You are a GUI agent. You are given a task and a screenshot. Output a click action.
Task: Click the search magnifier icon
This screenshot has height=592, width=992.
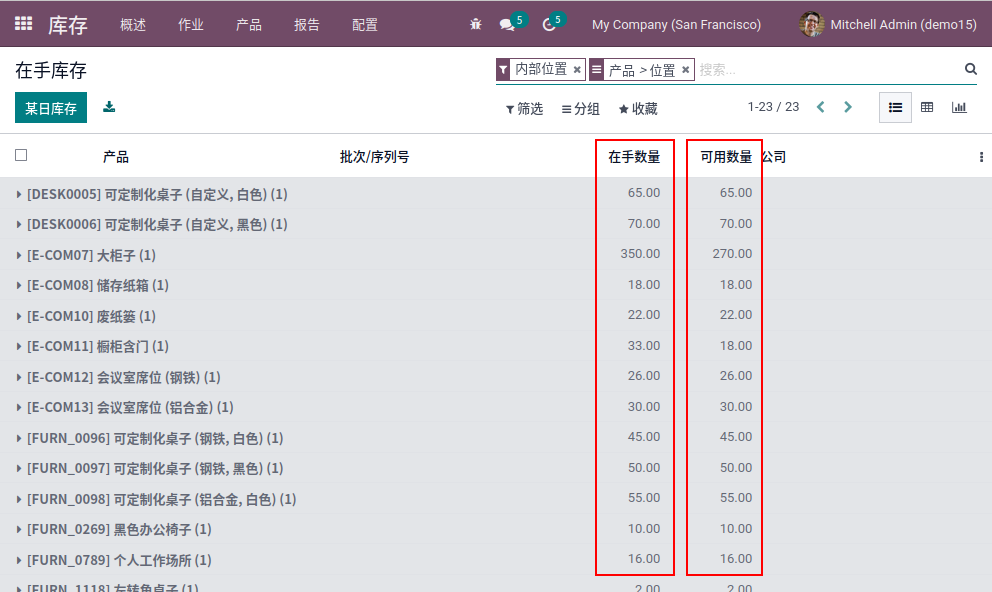[970, 69]
